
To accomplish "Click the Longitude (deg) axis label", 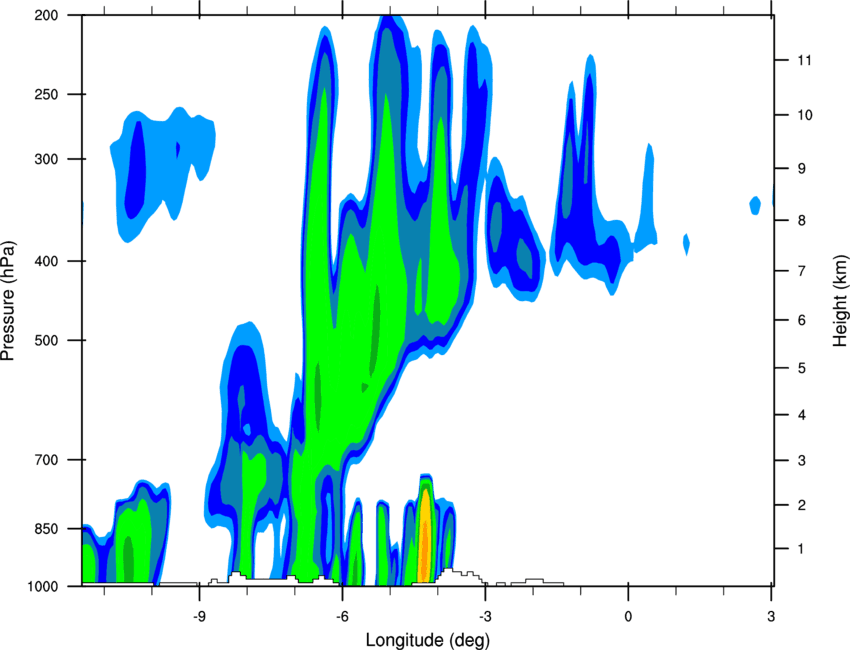I will click(428, 640).
